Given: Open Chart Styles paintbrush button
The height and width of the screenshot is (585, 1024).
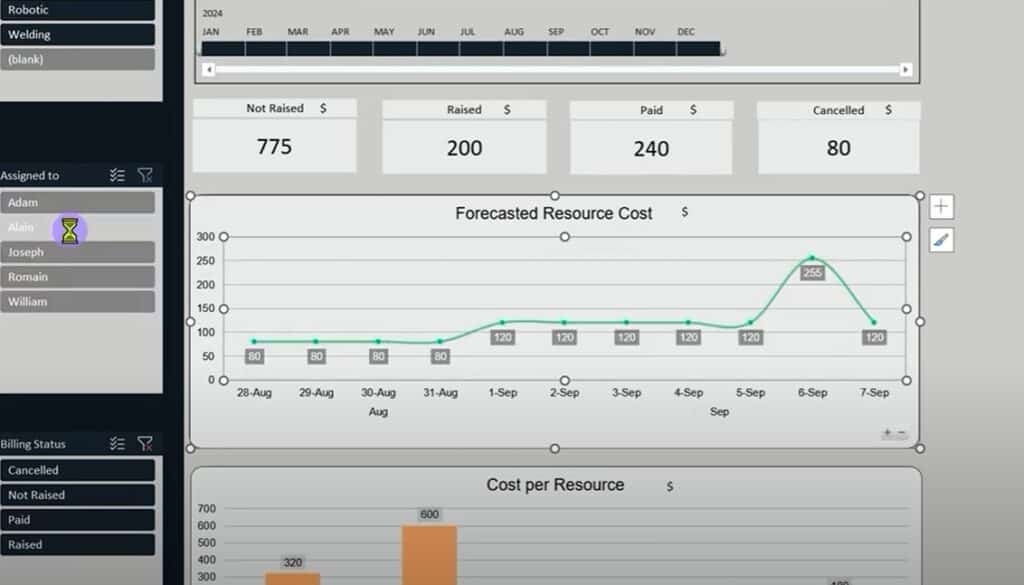Looking at the screenshot, I should coord(941,240).
